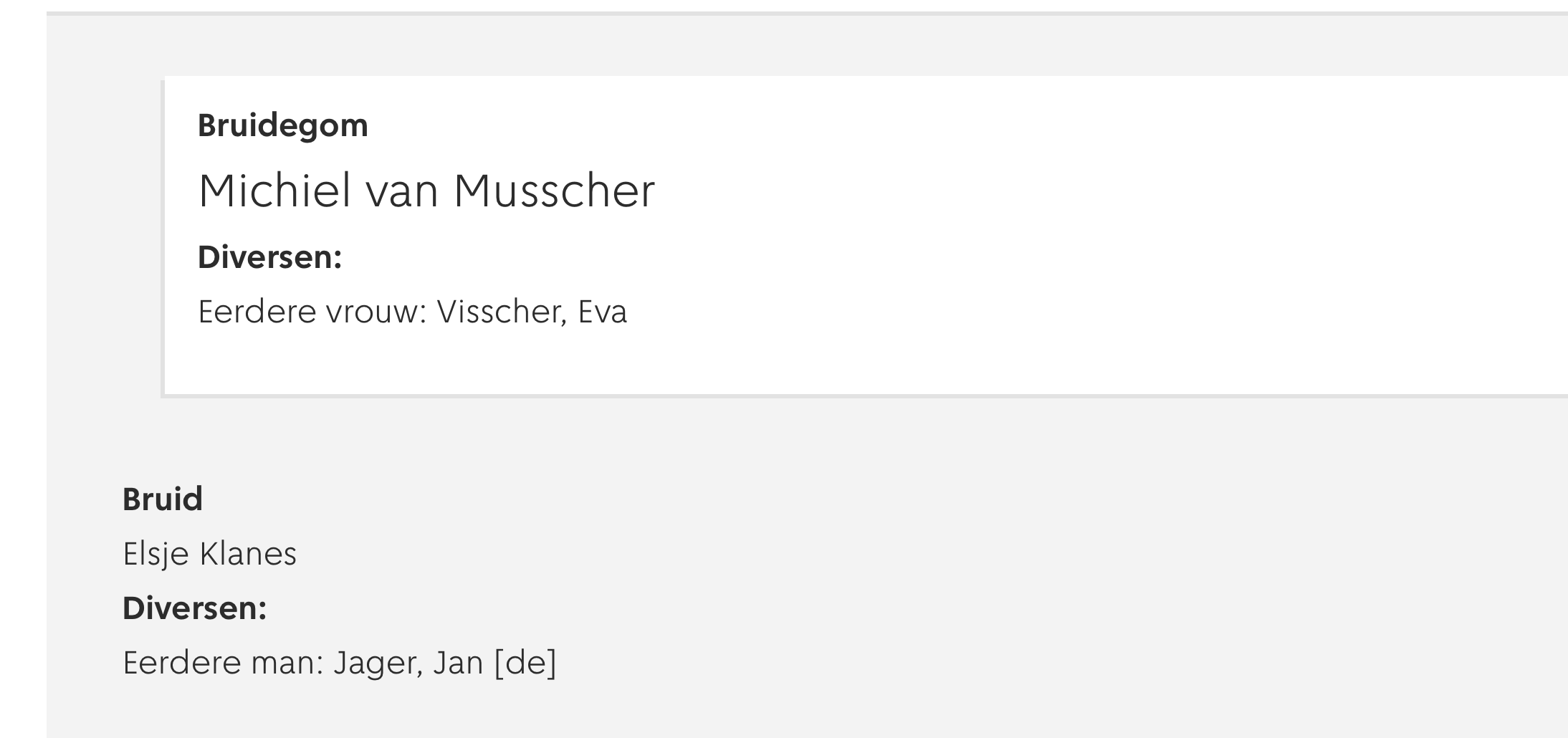Click the first name Elsje
This screenshot has height=738, width=1568.
(156, 554)
